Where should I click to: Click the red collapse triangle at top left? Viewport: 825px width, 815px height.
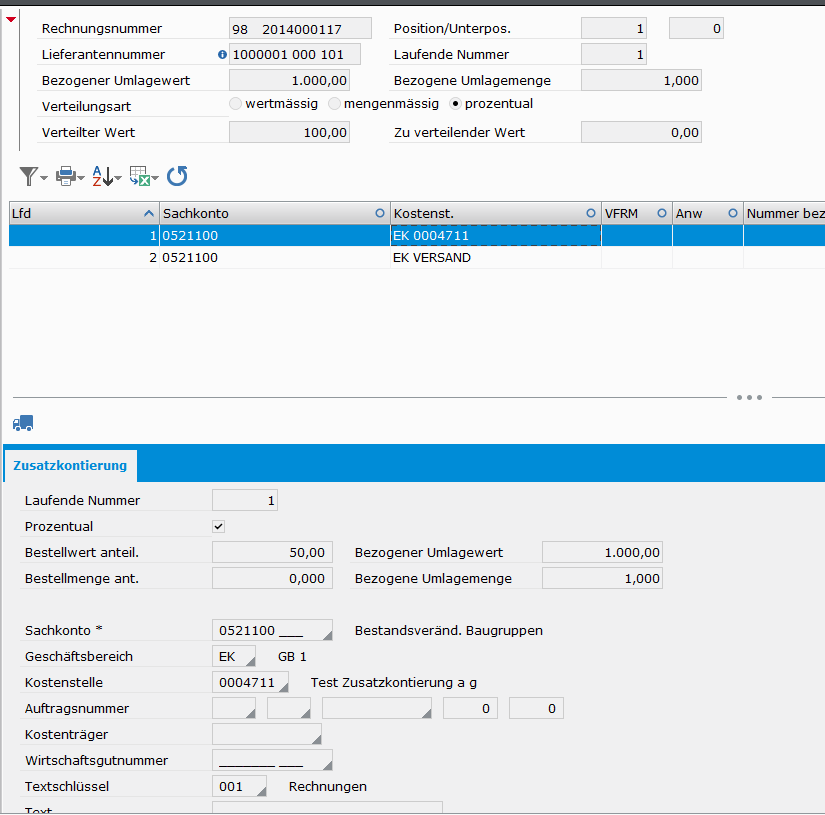pos(11,19)
